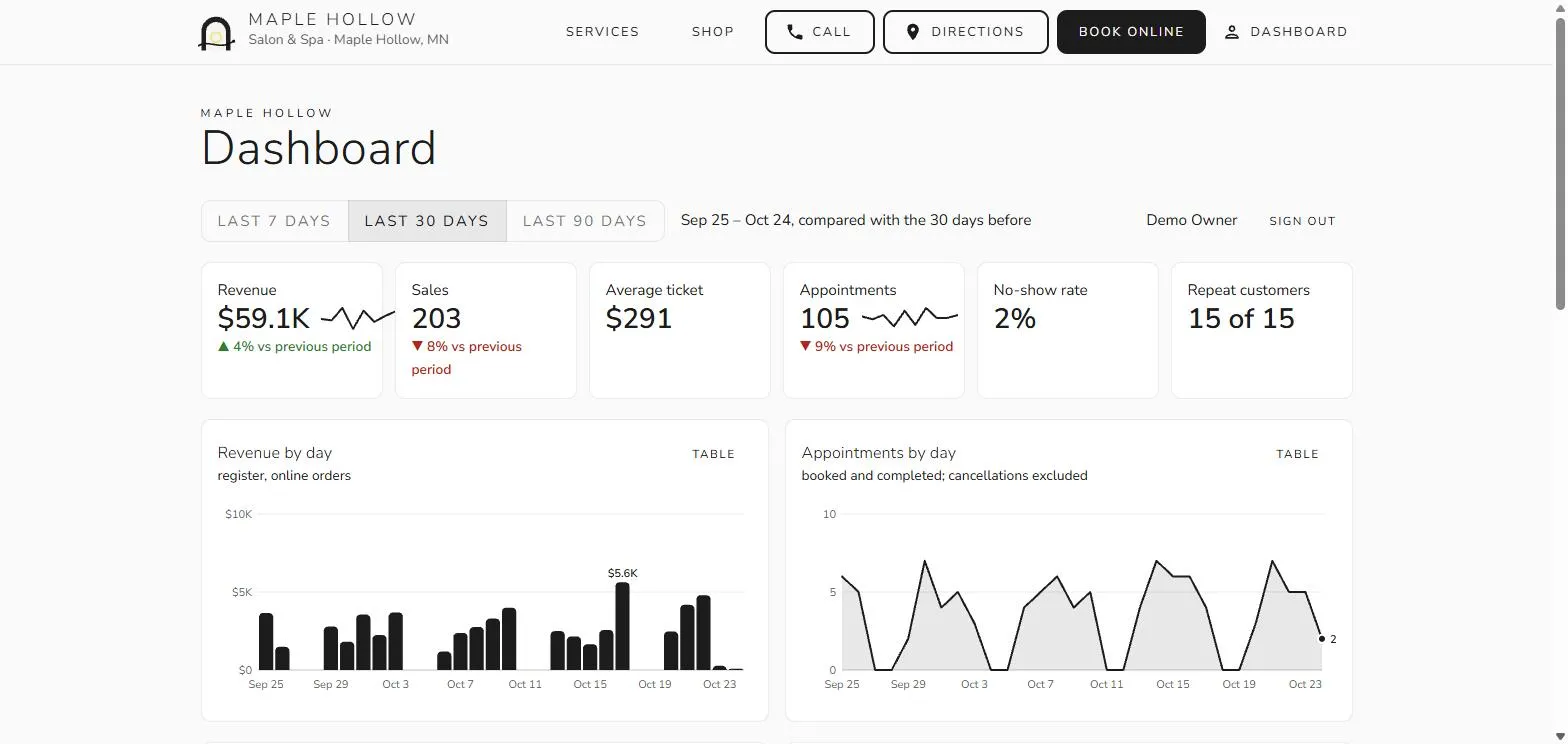This screenshot has height=744, width=1568.
Task: Click 'booked and completed; cancellations excluded' subtitle
Action: coord(944,475)
